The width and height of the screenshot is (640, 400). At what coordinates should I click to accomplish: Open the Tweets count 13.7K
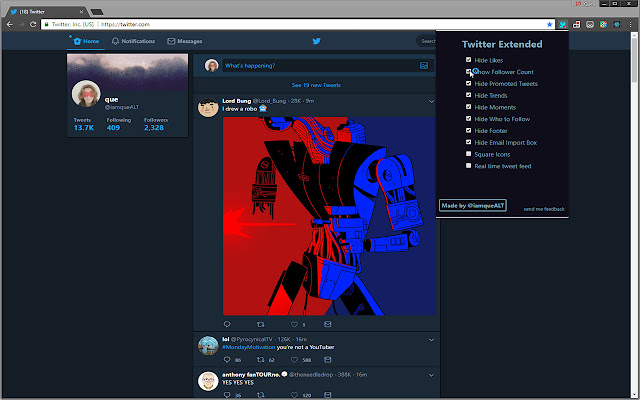tap(84, 124)
